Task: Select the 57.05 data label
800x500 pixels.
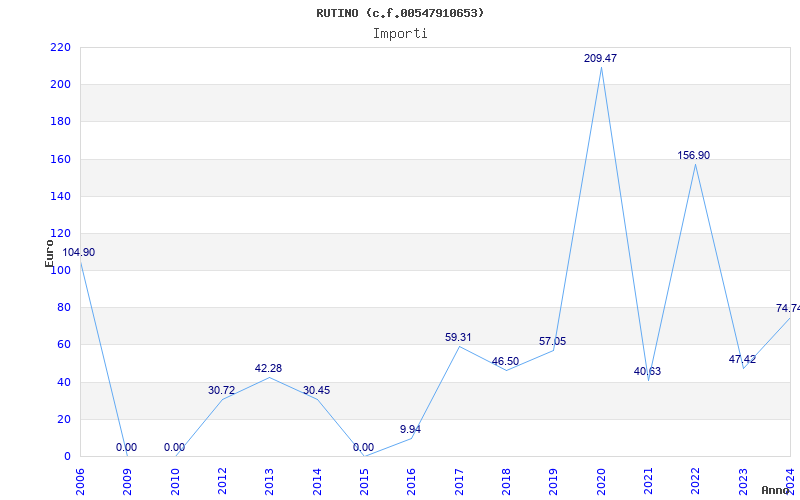Action: (553, 341)
